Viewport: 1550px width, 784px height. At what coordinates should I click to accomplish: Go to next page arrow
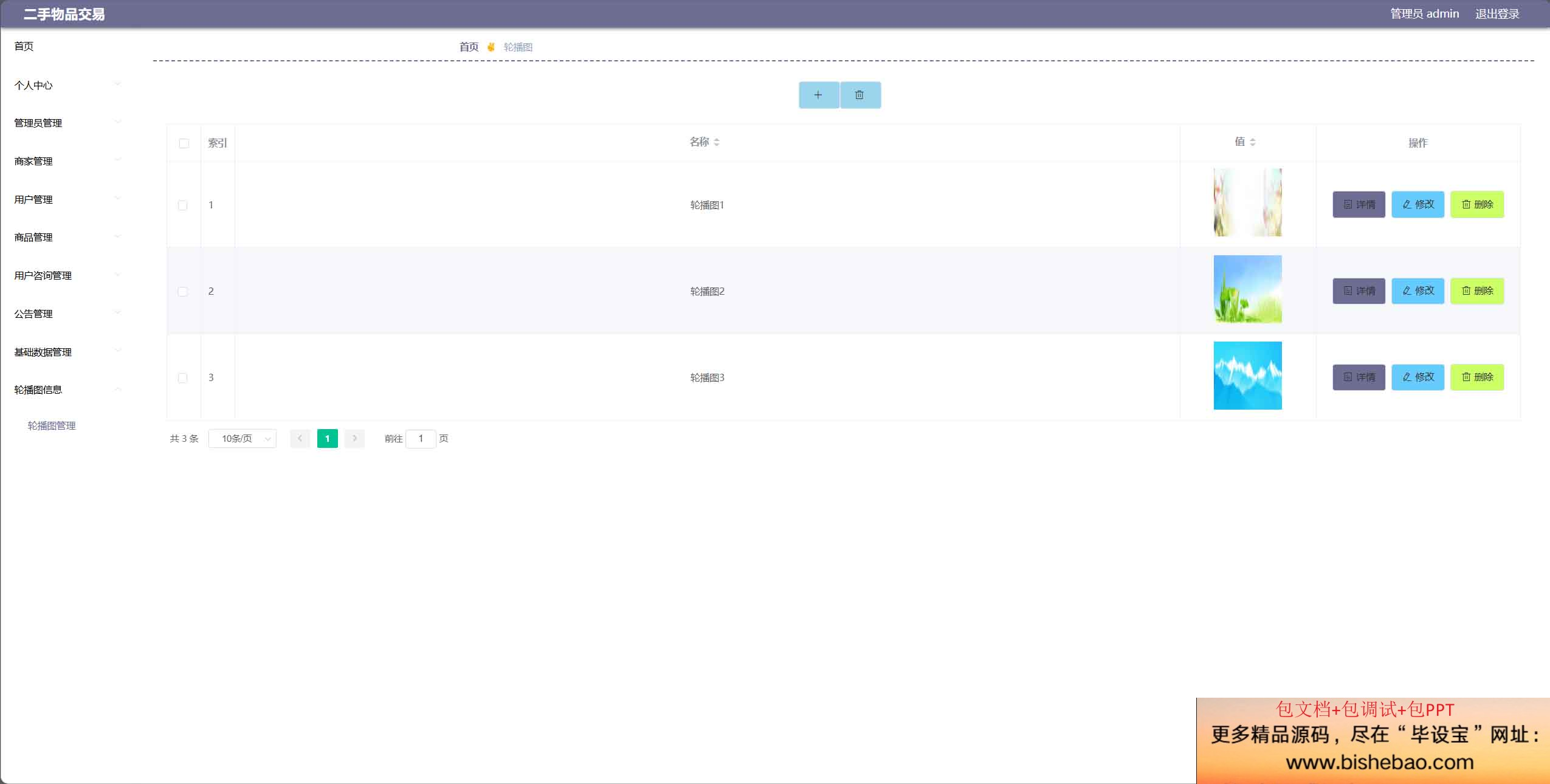(x=354, y=438)
